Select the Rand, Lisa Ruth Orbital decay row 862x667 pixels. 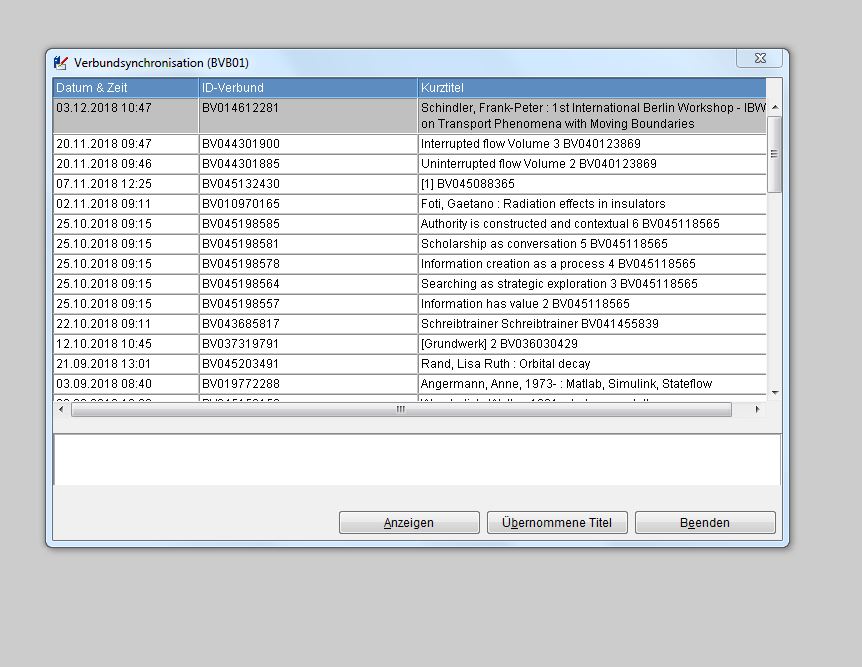(592, 364)
